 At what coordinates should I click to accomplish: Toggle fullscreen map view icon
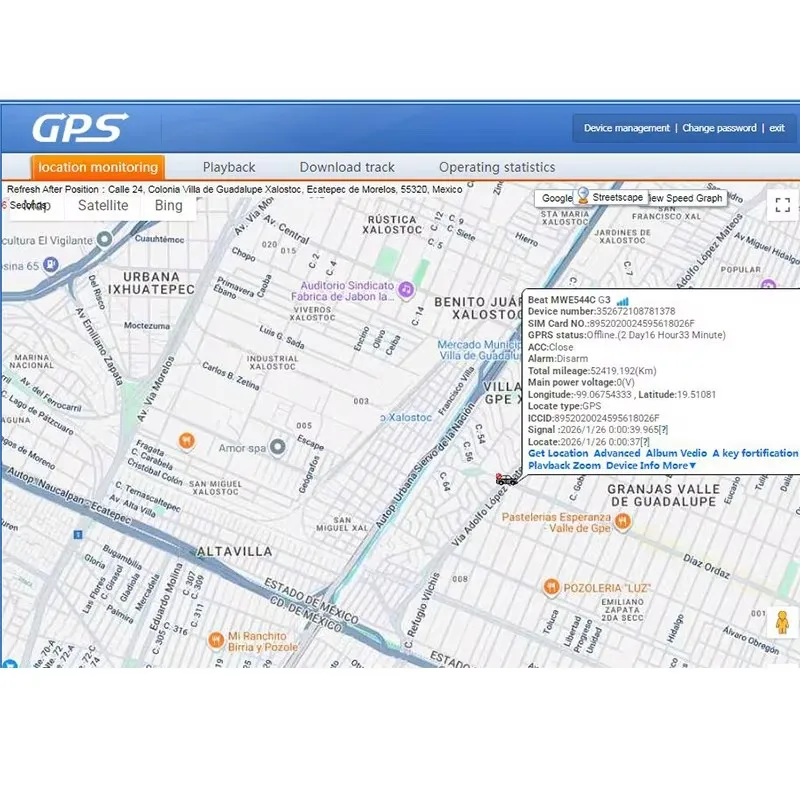pos(783,205)
